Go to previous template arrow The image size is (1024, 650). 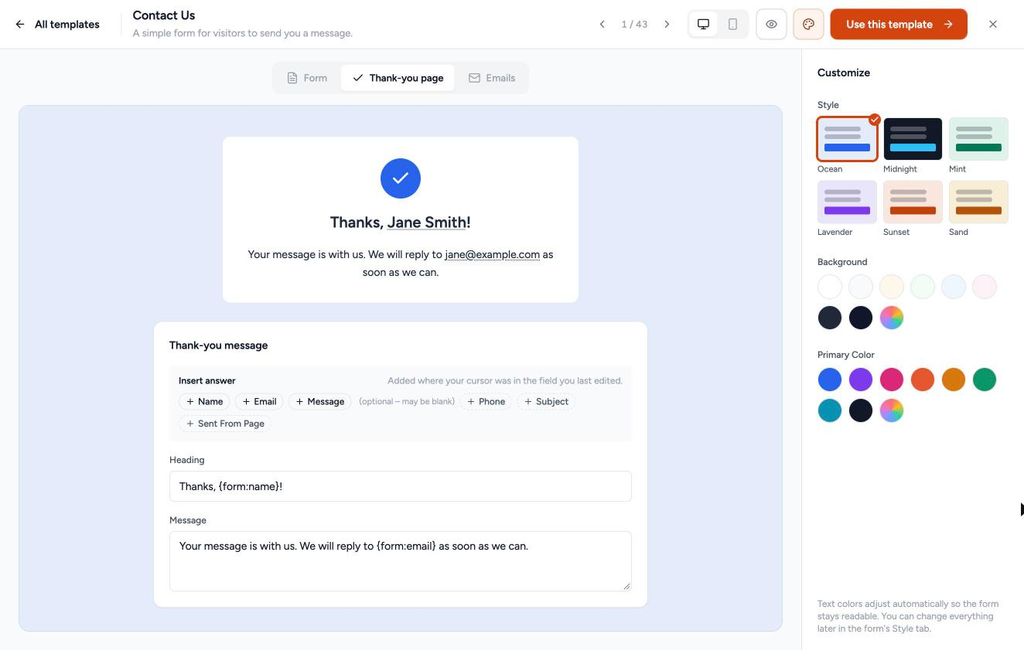coord(602,24)
